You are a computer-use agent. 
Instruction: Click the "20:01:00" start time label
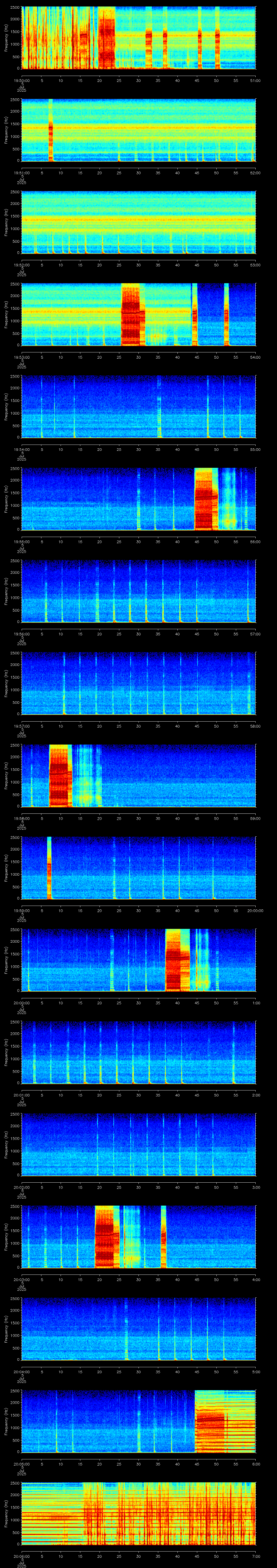[x=22, y=1095]
